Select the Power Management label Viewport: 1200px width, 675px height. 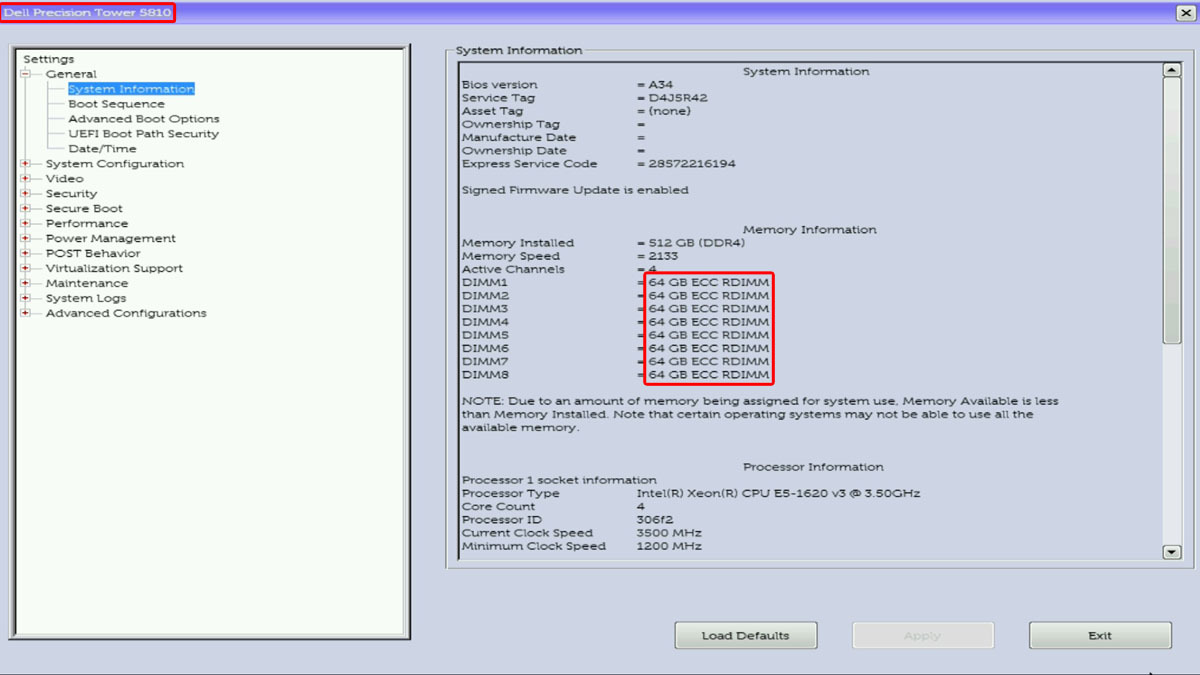coord(111,239)
